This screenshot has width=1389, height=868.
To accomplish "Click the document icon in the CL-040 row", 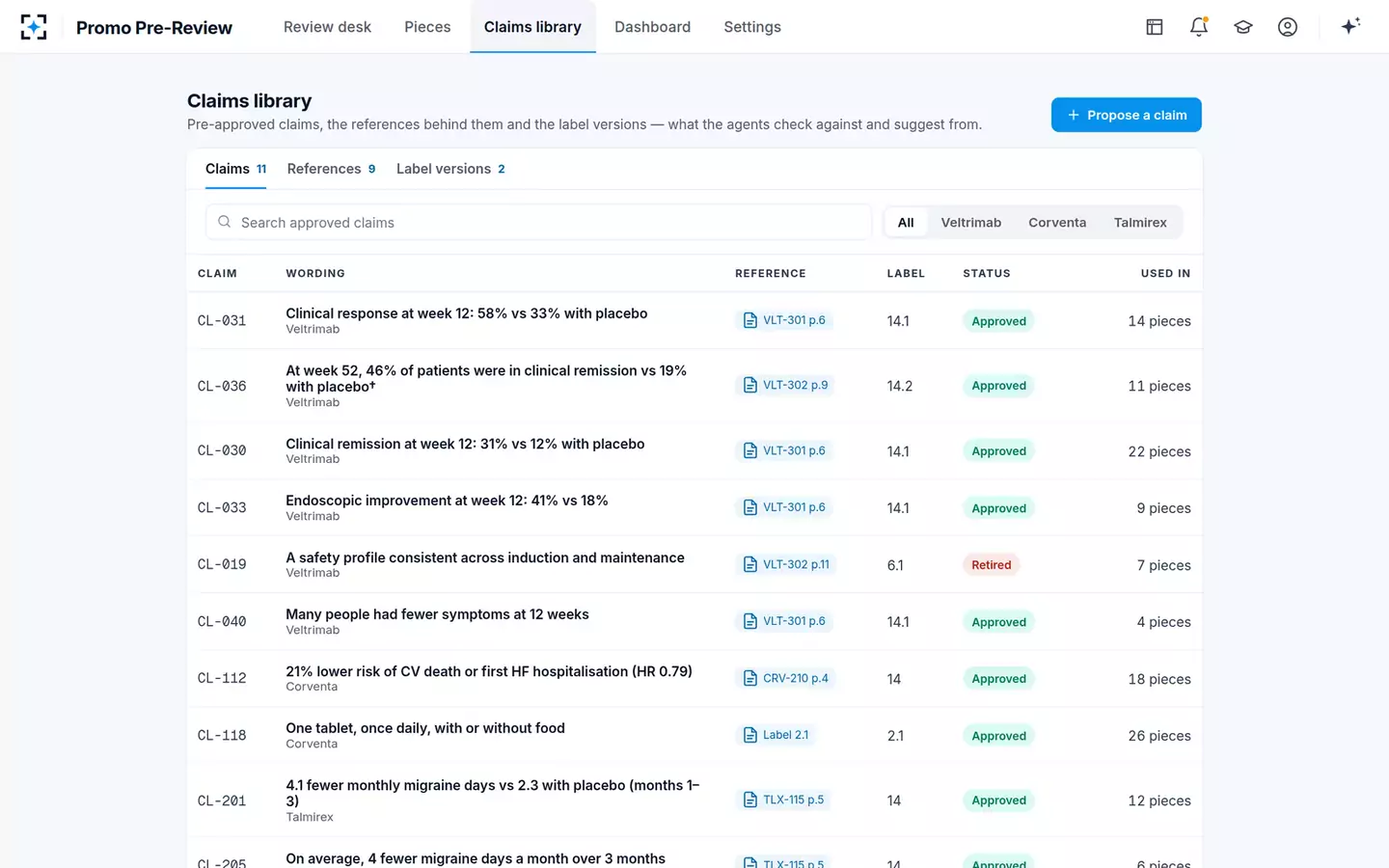I will coord(750,621).
